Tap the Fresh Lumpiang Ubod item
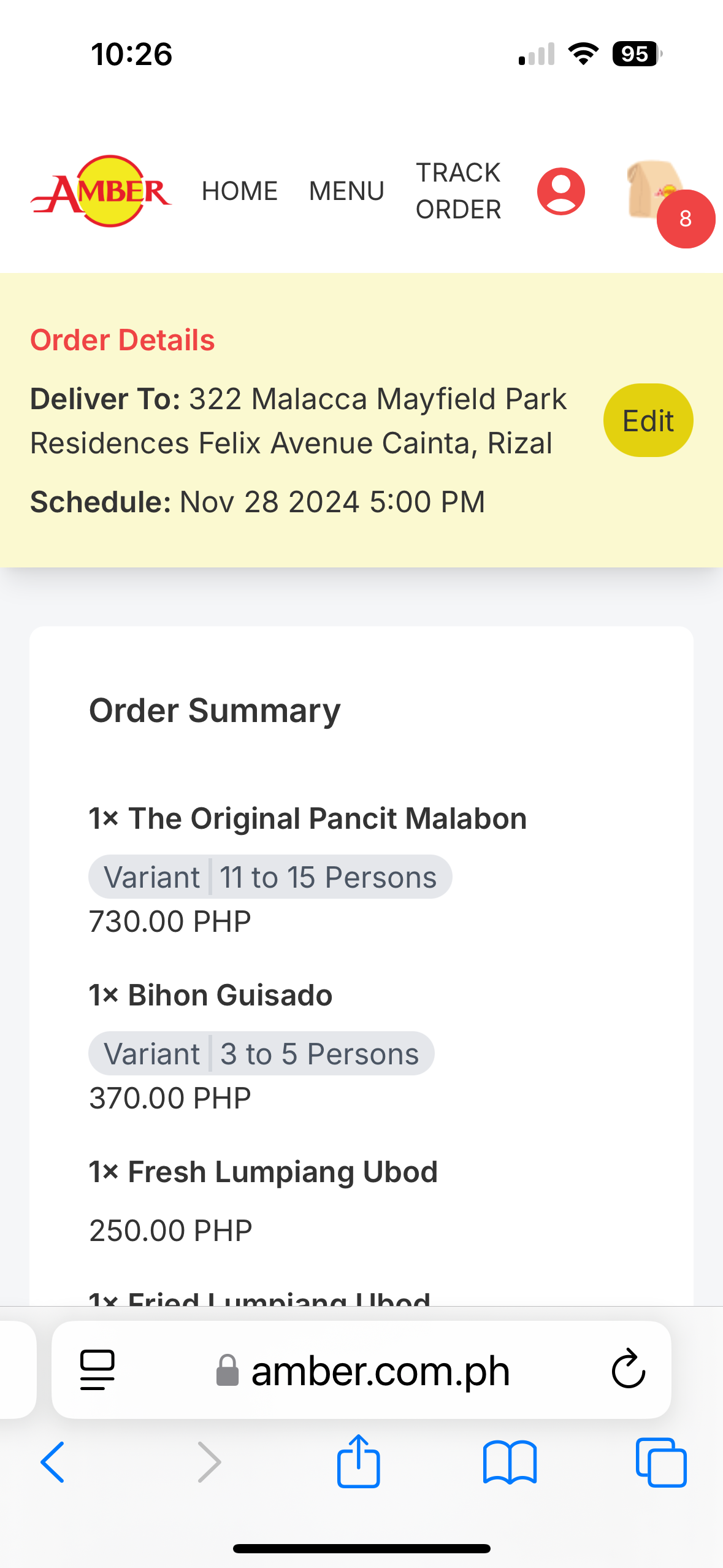Viewport: 723px width, 1568px height. [264, 1172]
